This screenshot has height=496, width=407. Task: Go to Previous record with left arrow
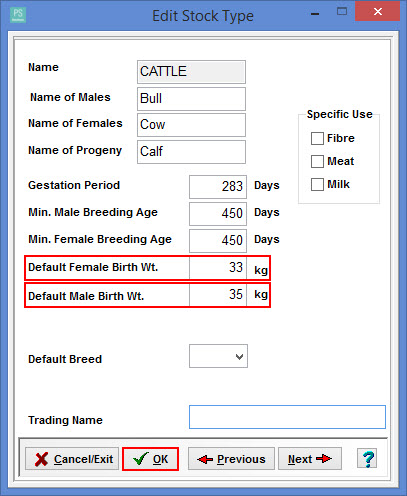(x=231, y=459)
